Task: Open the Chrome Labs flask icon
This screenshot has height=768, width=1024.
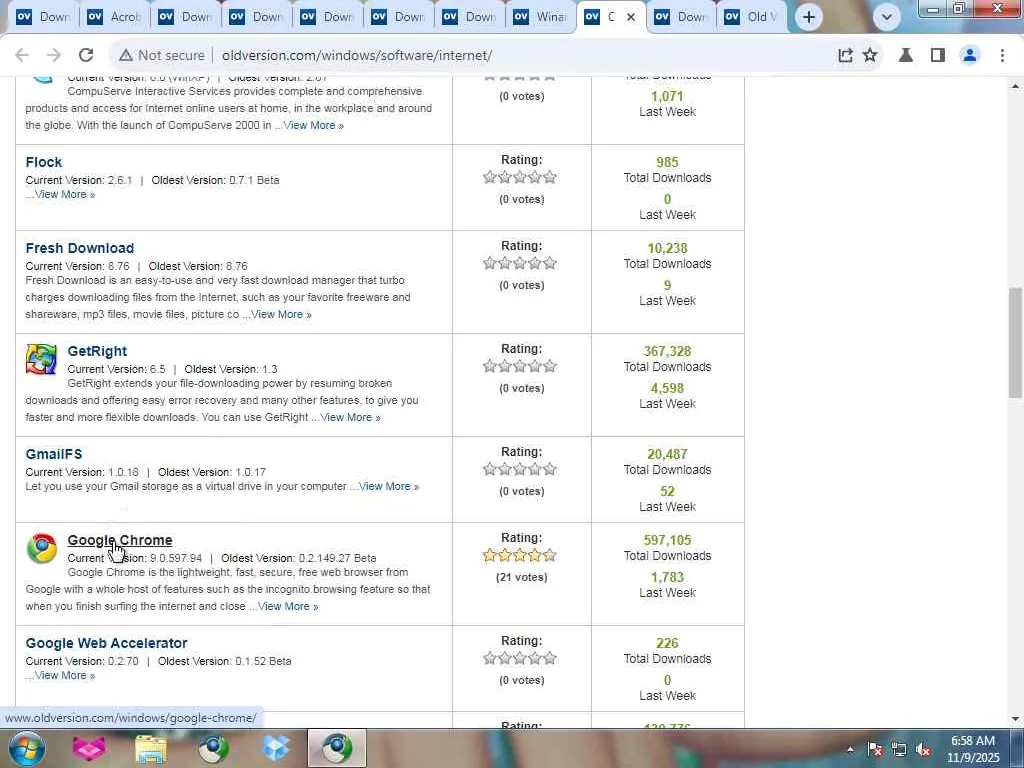Action: (x=906, y=56)
